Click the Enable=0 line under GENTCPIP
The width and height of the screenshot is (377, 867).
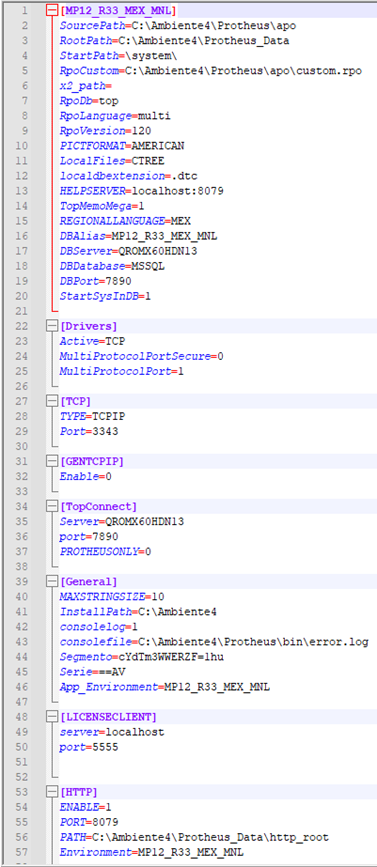pos(86,476)
